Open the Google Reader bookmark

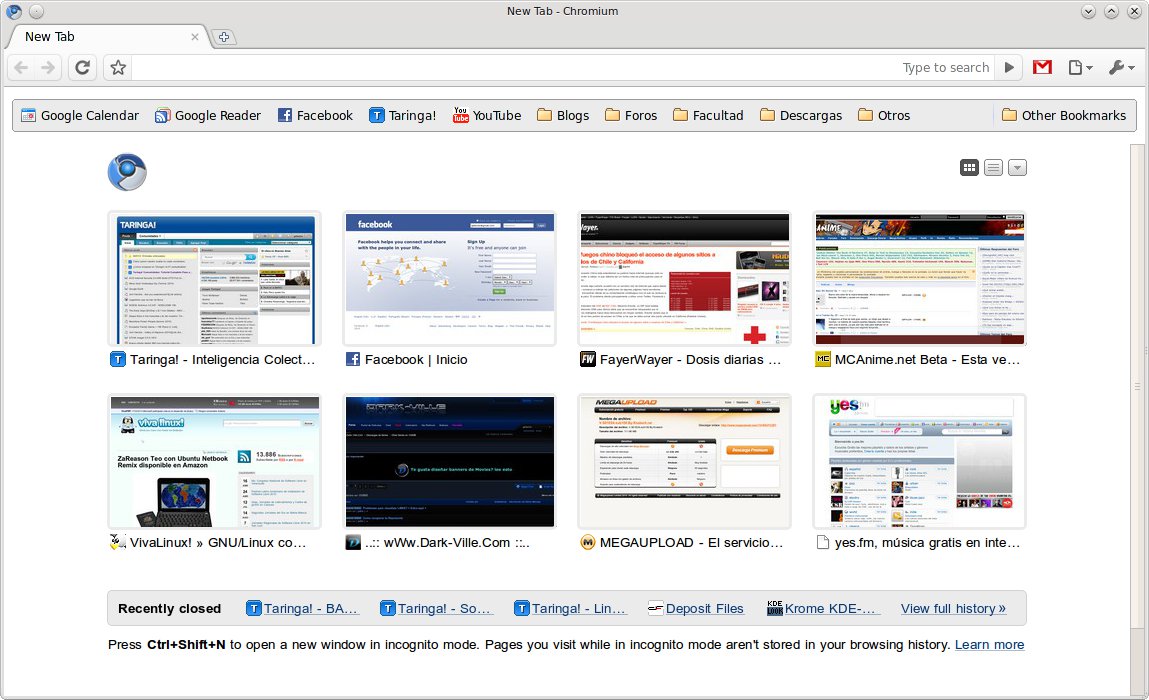coord(208,115)
